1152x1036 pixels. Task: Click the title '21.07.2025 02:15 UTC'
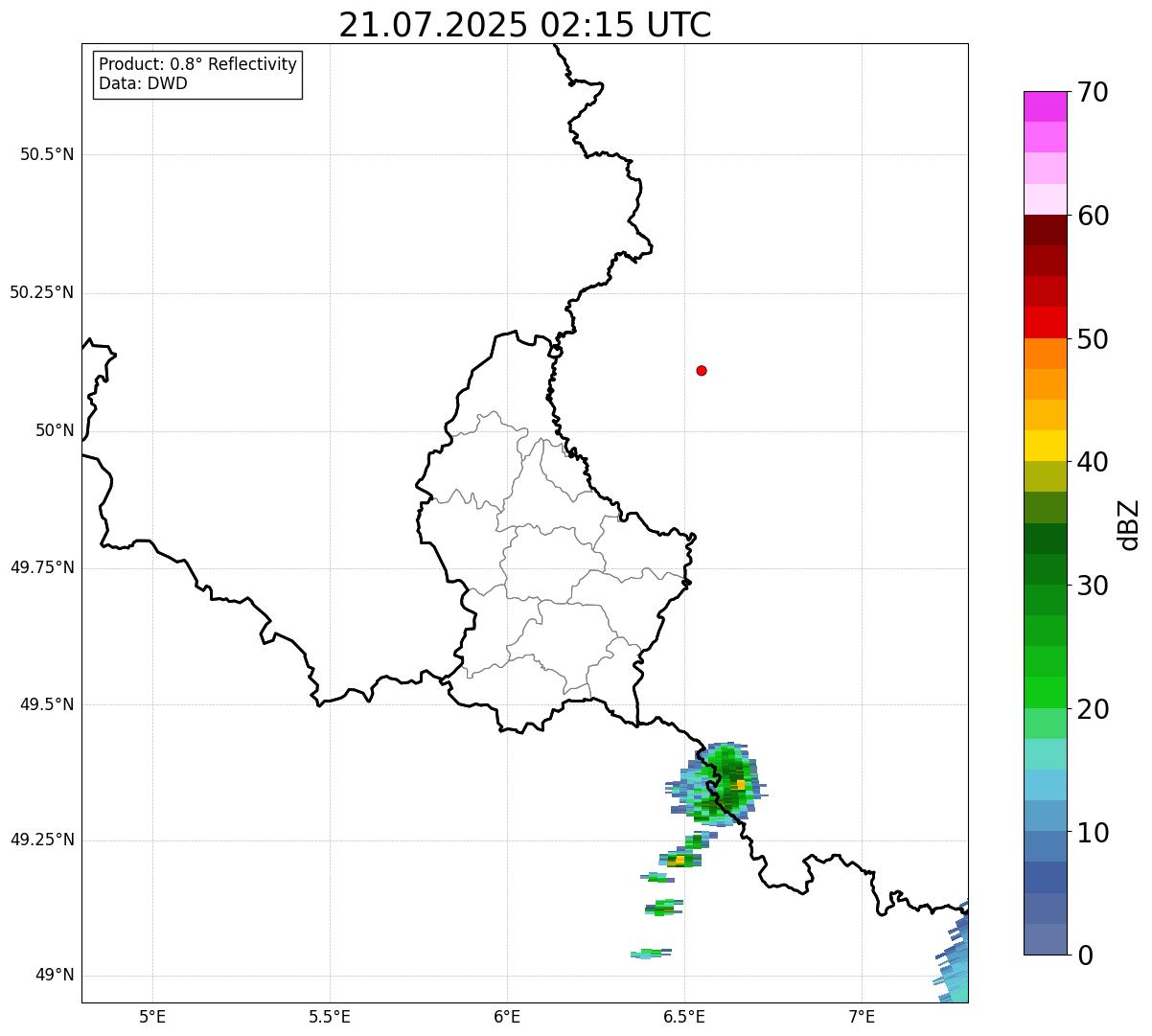(x=525, y=25)
